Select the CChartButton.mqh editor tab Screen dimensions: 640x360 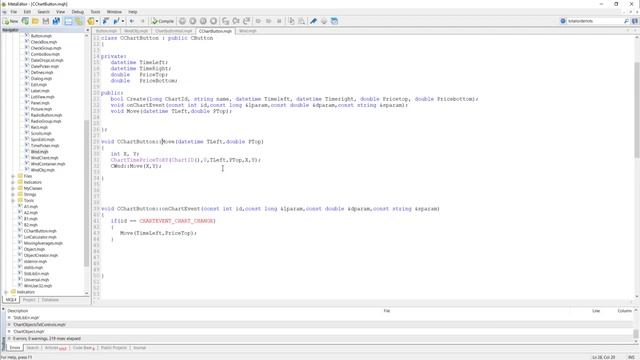tap(215, 31)
